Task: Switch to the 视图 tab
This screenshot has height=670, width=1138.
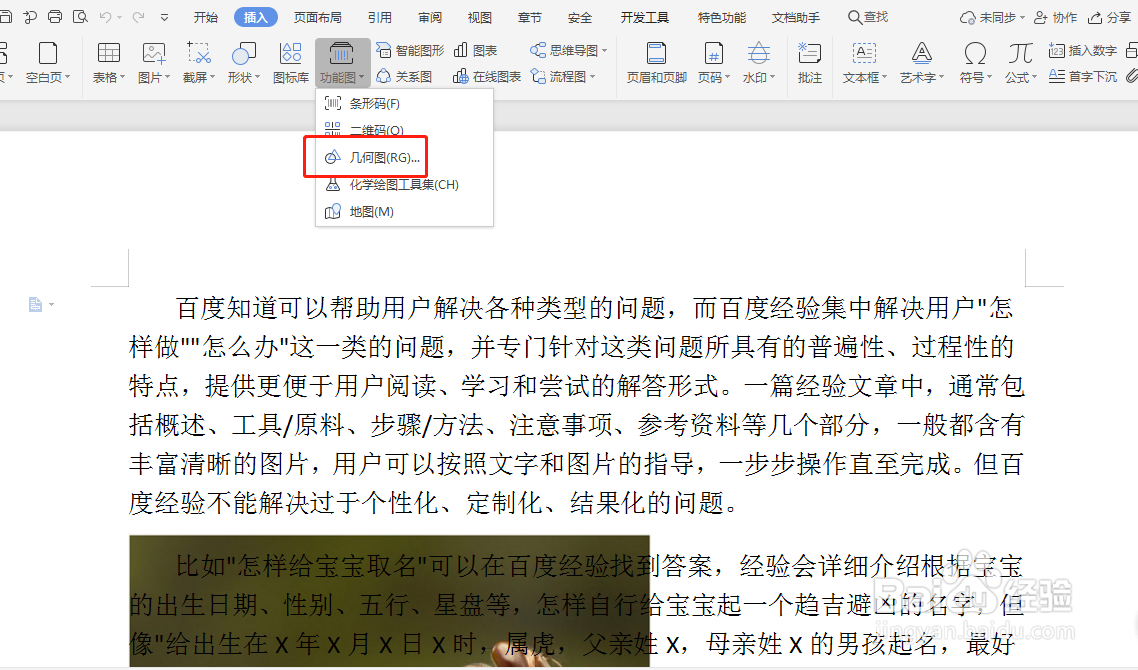Action: [480, 17]
